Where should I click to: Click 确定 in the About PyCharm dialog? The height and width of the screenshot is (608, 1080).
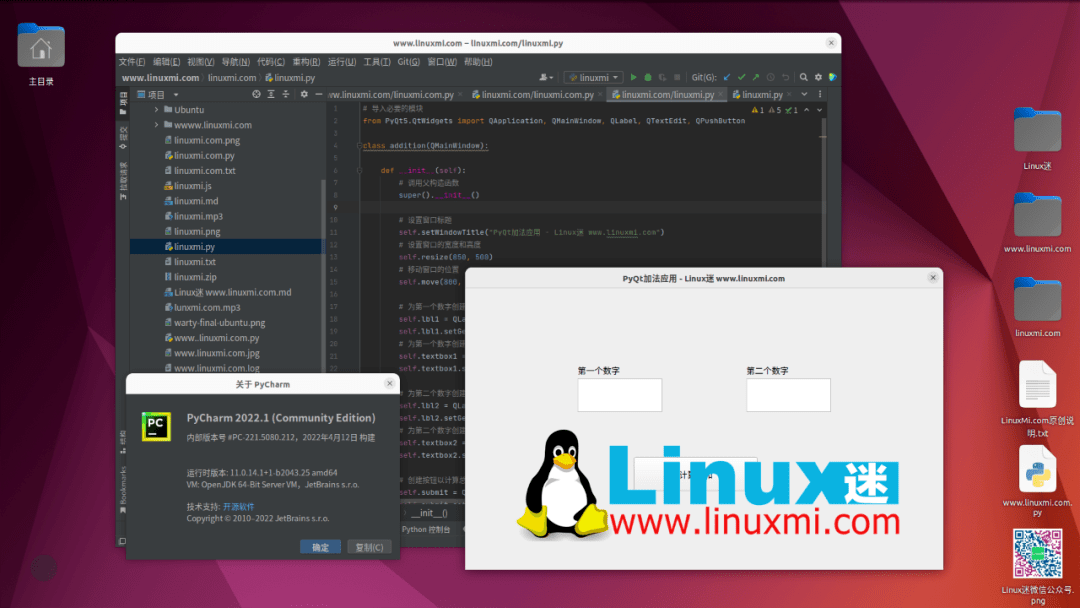point(320,547)
